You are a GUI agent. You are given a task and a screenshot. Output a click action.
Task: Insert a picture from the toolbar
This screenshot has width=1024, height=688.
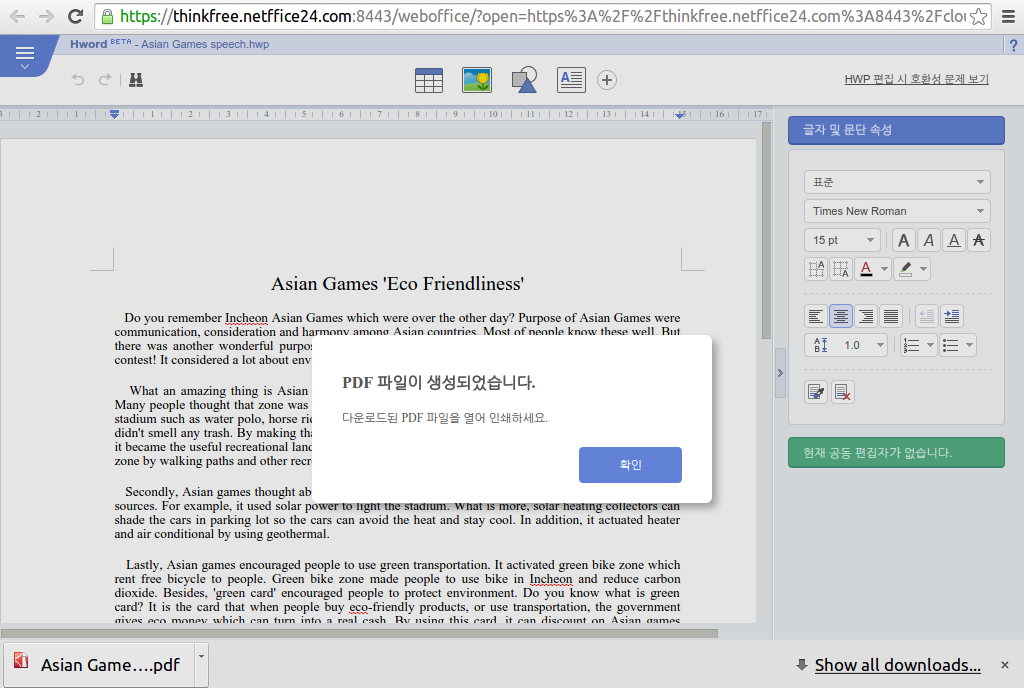coord(477,80)
